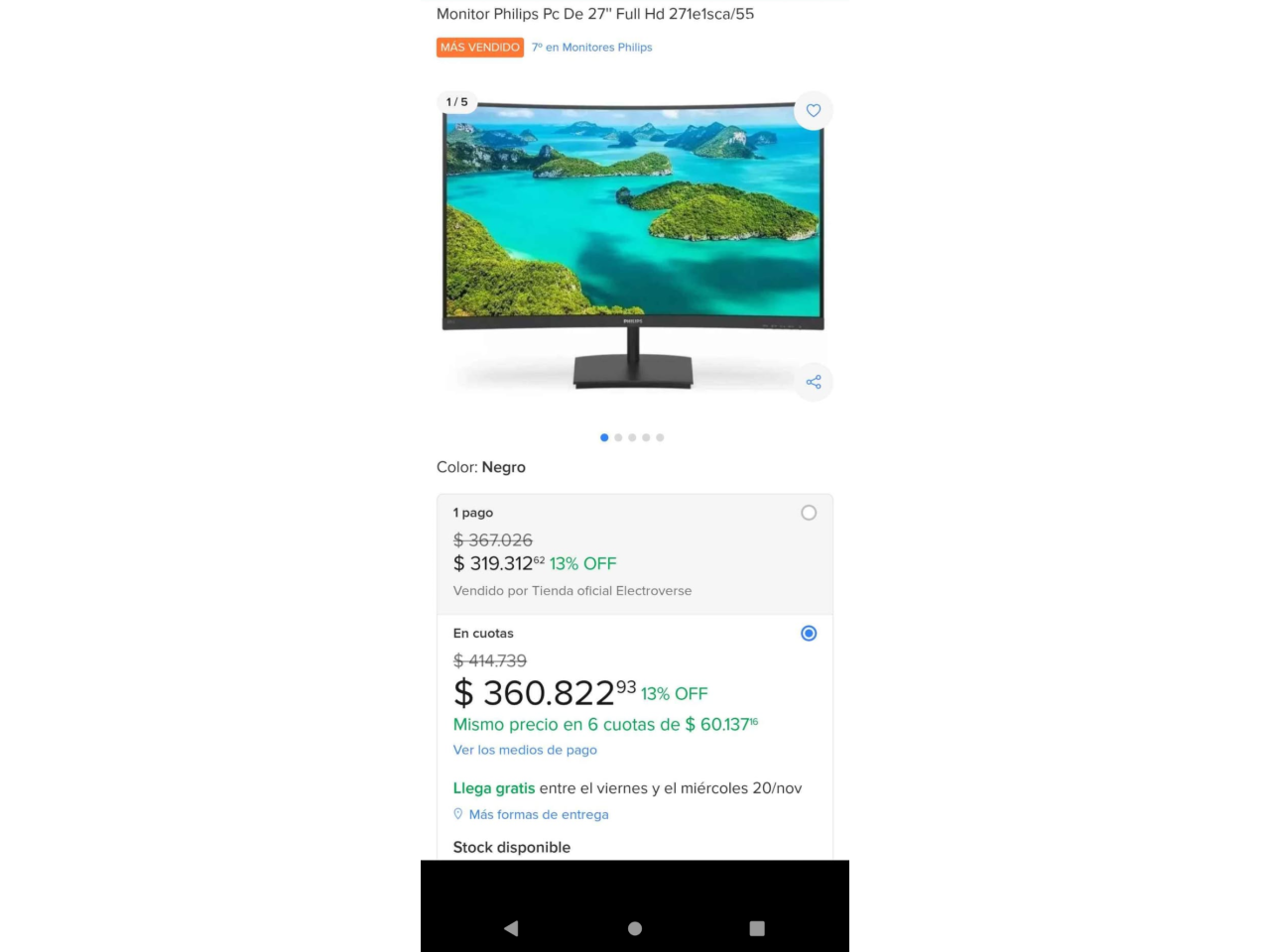This screenshot has height=952, width=1270.
Task: Jump to third image carousel dot
Action: pos(632,437)
